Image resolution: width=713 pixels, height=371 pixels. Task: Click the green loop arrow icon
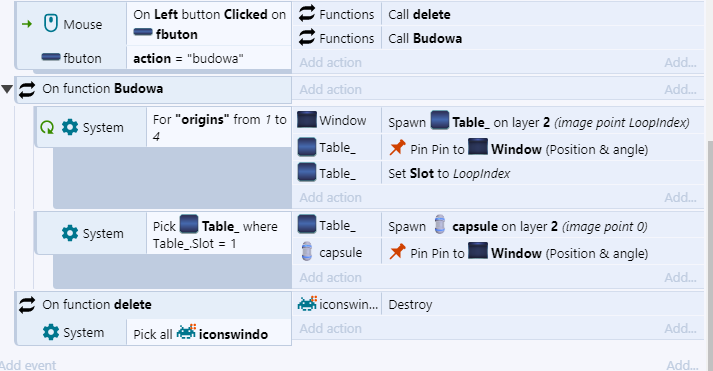(47, 127)
